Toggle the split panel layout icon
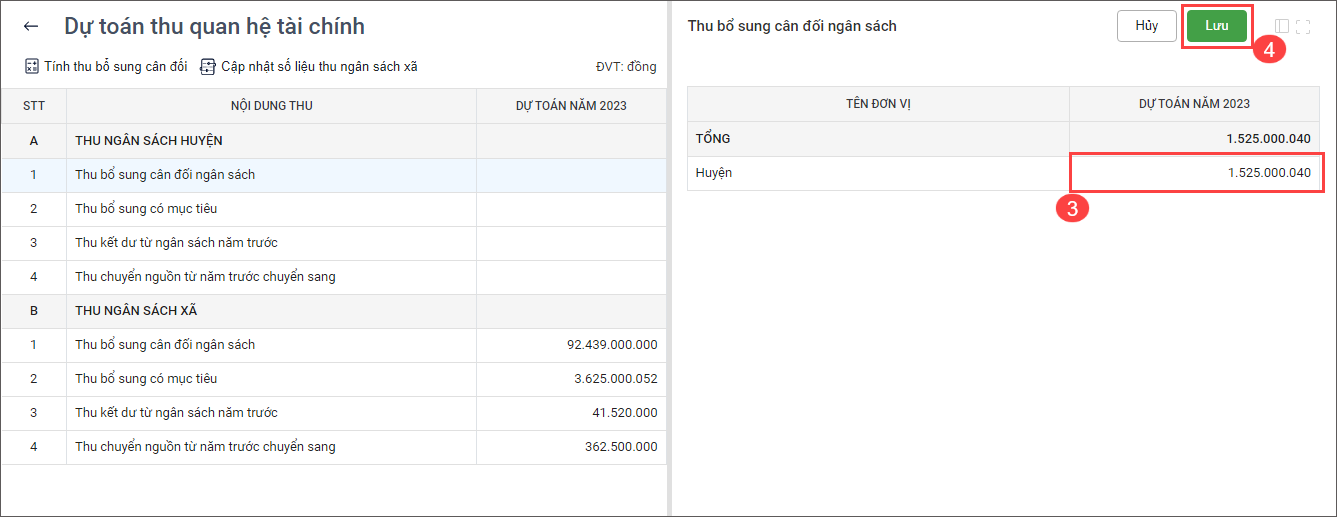This screenshot has height=517, width=1337. click(1282, 27)
